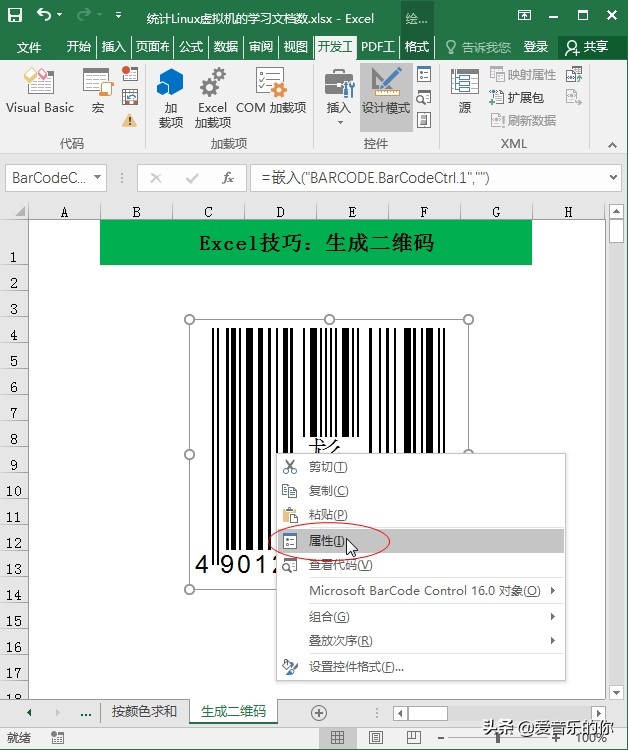628x750 pixels.
Task: Click the Name Box showing BarCodeC...
Action: coord(49,178)
